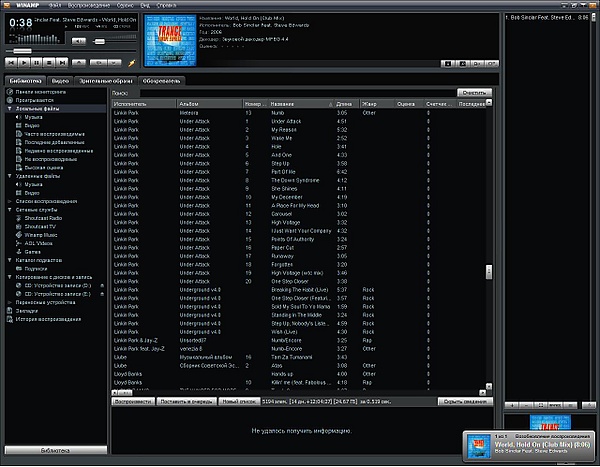
Task: Switch to the Видео tab
Action: [61, 79]
